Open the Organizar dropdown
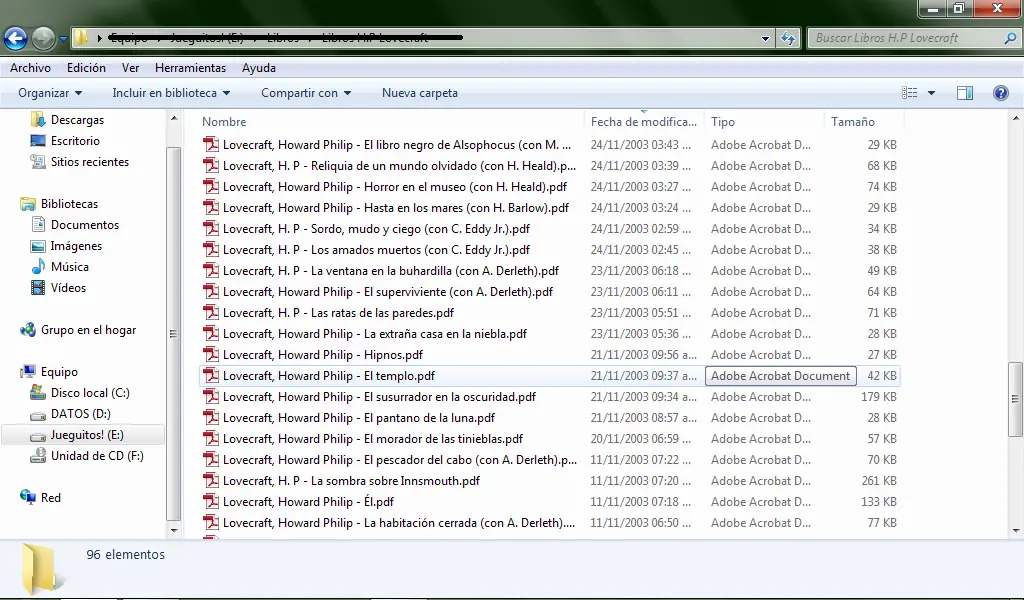Screen dimensions: 1024x600 coord(50,93)
